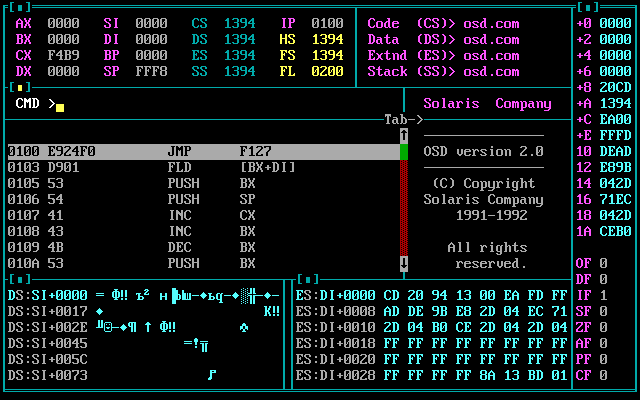Toggle the IF interrupt flag value
The height and width of the screenshot is (400, 640).
604,295
